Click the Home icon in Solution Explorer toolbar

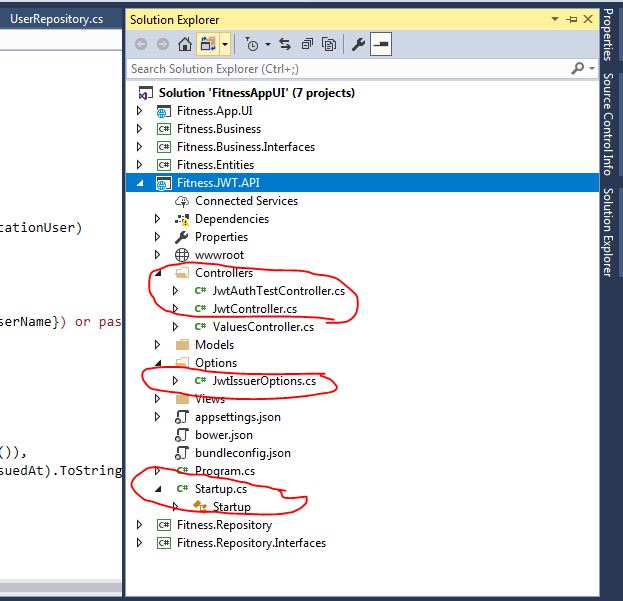tap(185, 44)
